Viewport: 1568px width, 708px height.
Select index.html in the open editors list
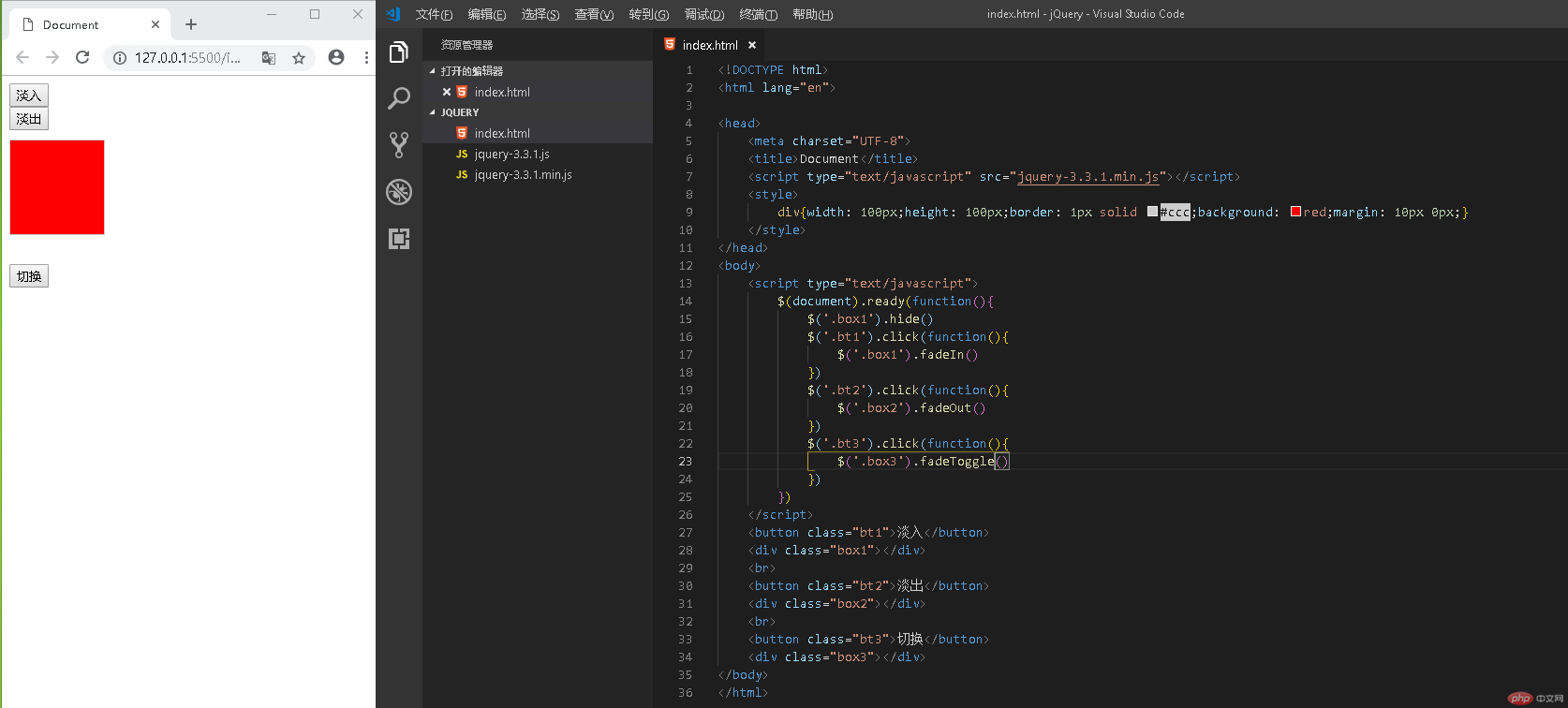[538, 92]
